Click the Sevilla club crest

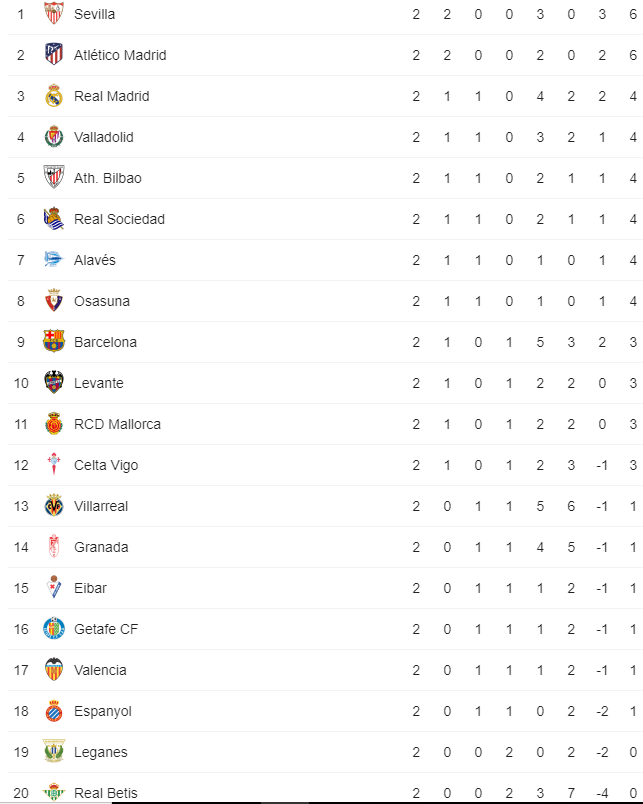pos(54,13)
